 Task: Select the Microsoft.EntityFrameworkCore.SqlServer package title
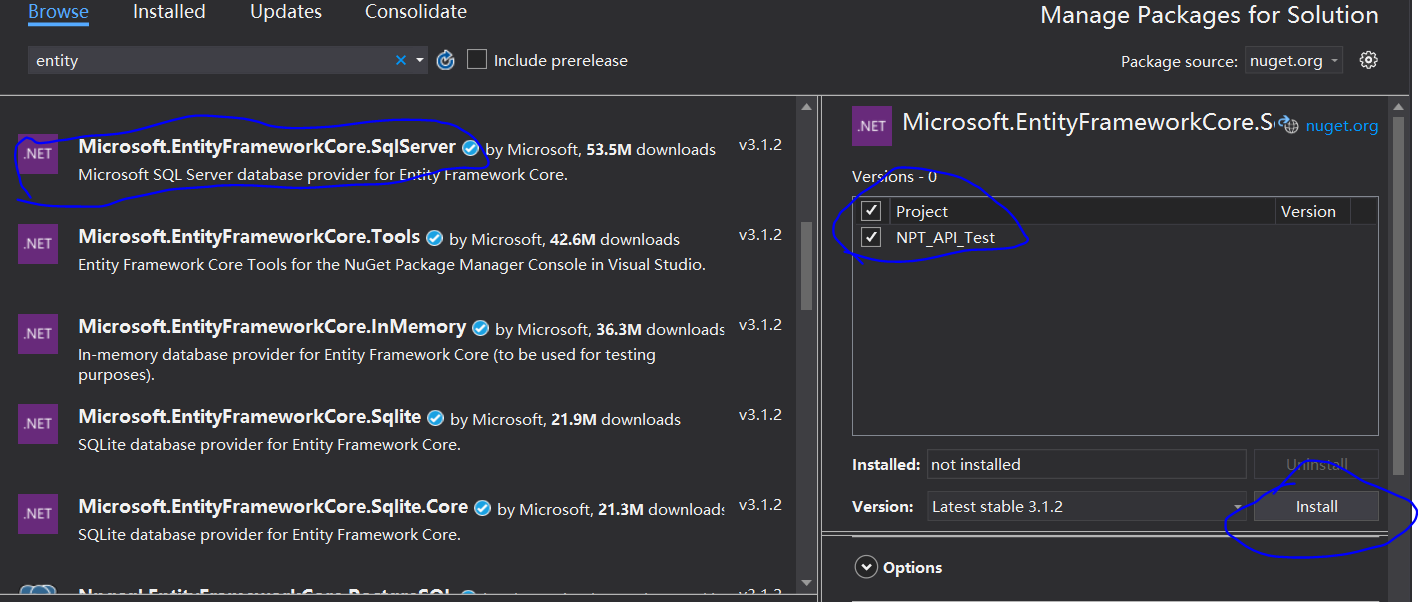267,147
